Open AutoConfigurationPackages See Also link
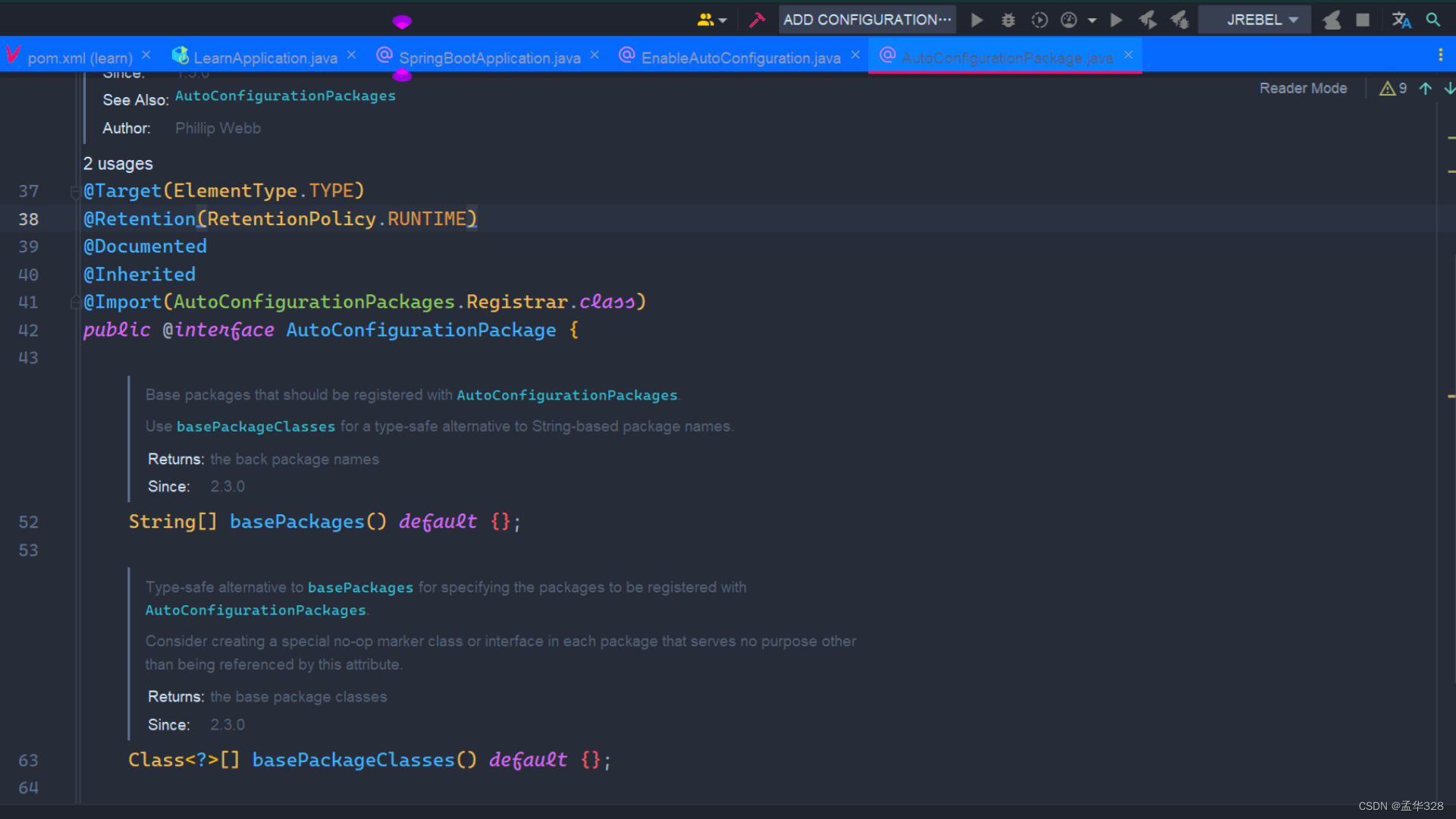 pos(285,96)
